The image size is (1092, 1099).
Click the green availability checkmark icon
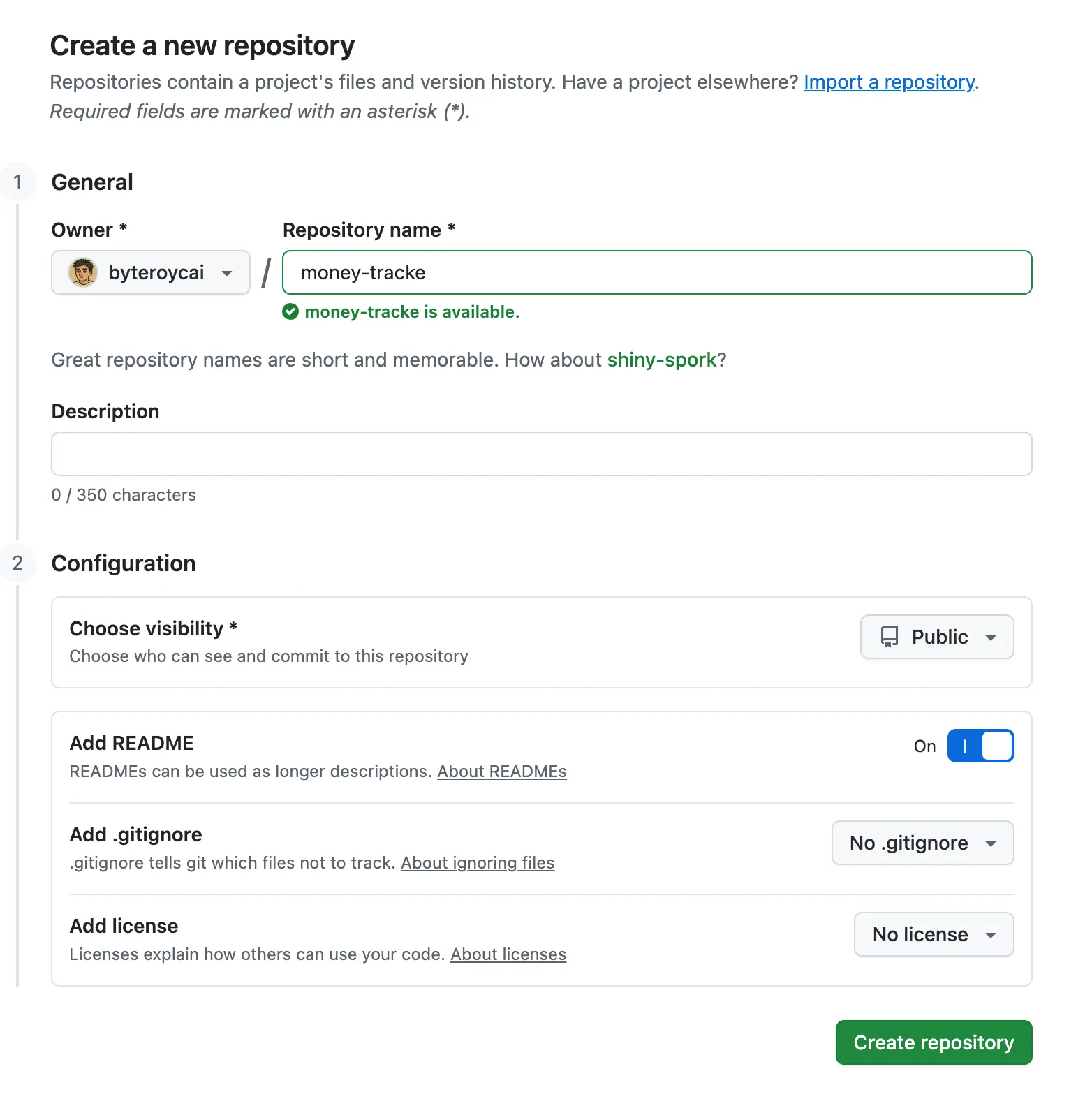[290, 312]
